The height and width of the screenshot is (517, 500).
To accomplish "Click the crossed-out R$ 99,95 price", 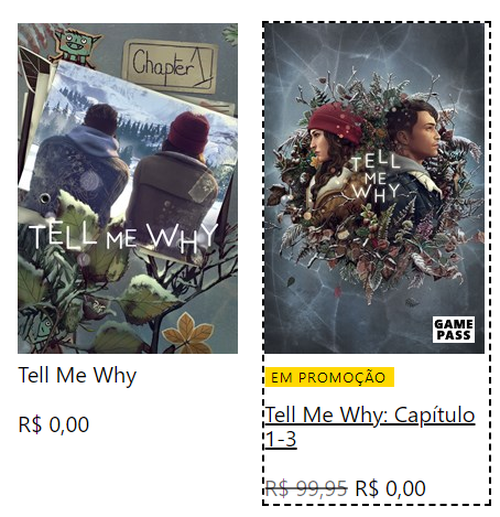I will coord(306,489).
